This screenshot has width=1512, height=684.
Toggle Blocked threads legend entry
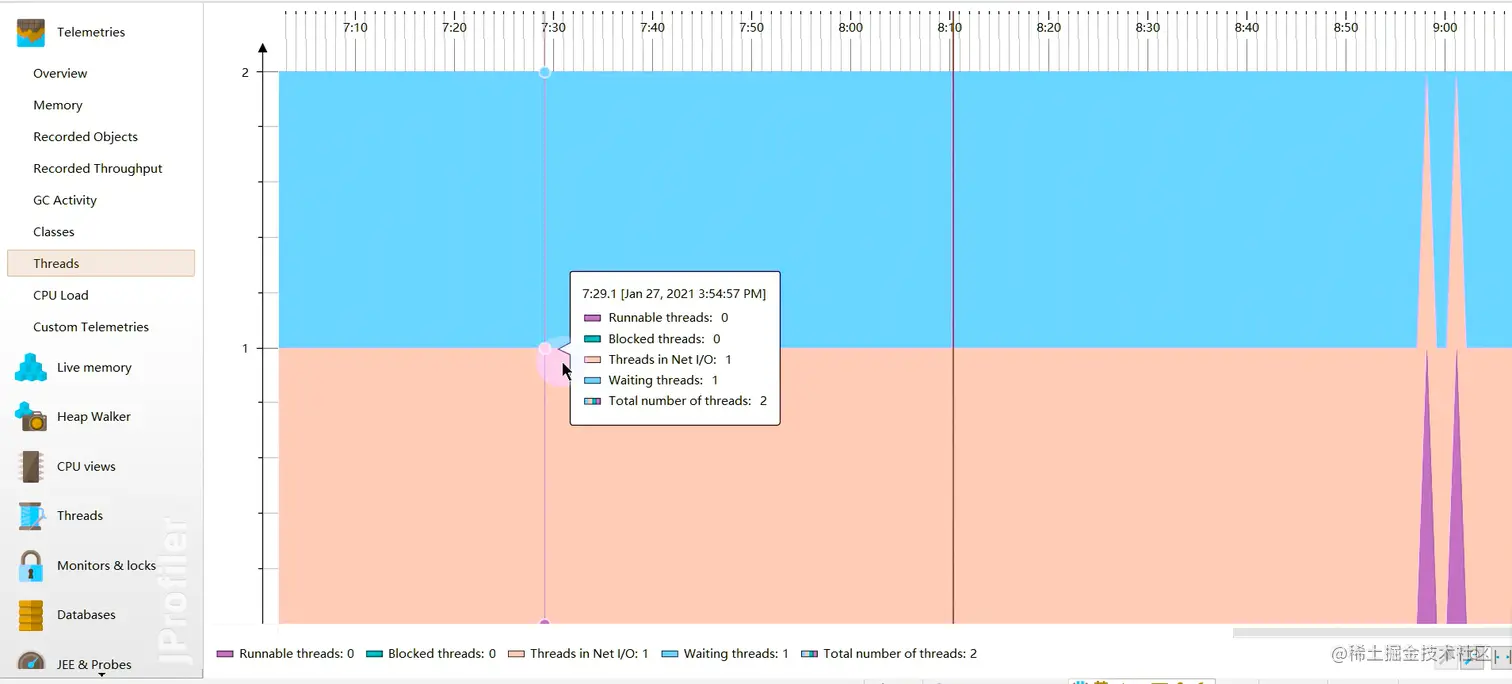tap(431, 654)
